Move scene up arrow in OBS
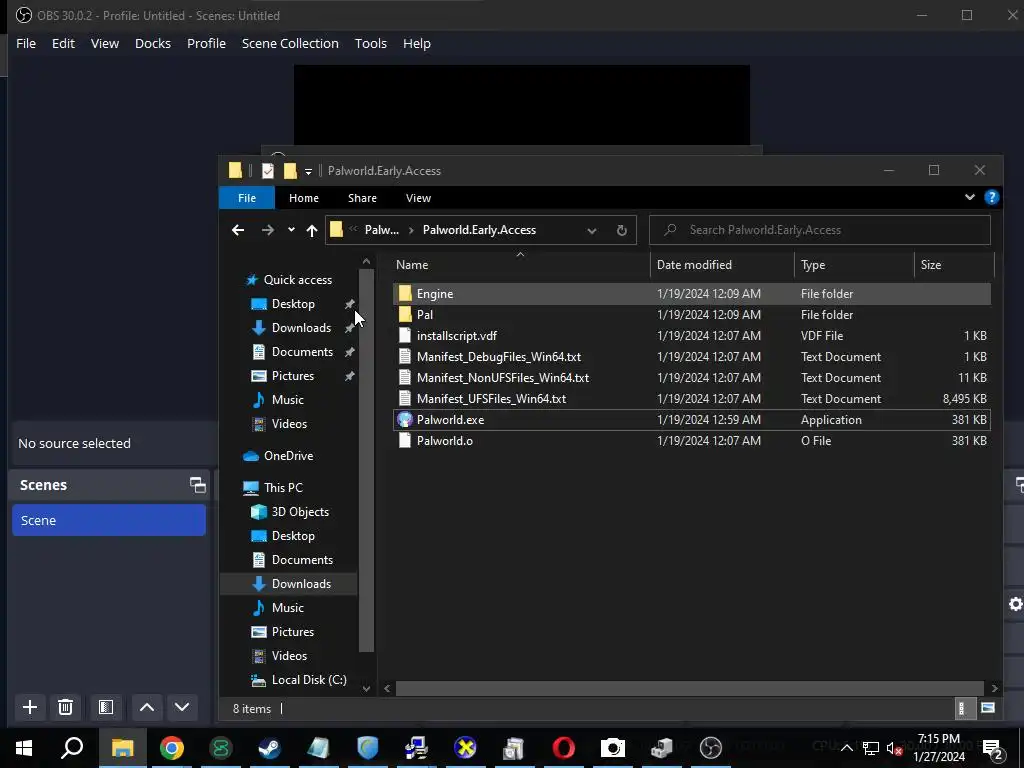 pyautogui.click(x=147, y=707)
